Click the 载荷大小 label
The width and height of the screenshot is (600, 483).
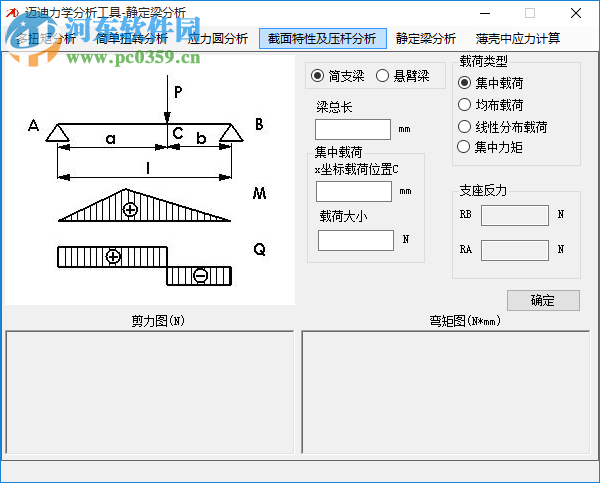pyautogui.click(x=343, y=216)
